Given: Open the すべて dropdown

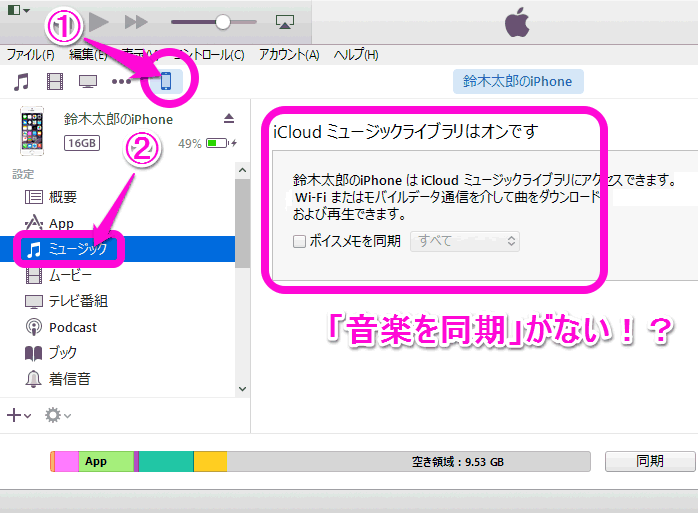Looking at the screenshot, I should click(465, 241).
